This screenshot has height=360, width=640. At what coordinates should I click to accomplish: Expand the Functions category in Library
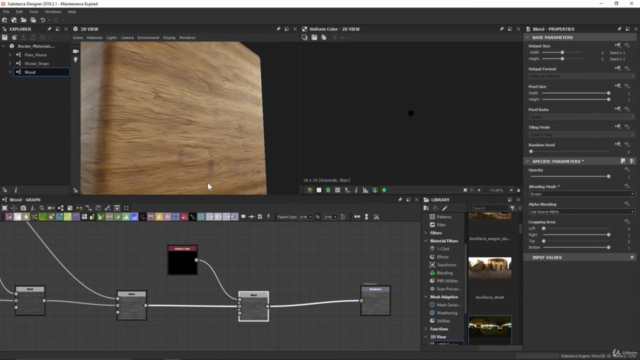click(x=426, y=329)
